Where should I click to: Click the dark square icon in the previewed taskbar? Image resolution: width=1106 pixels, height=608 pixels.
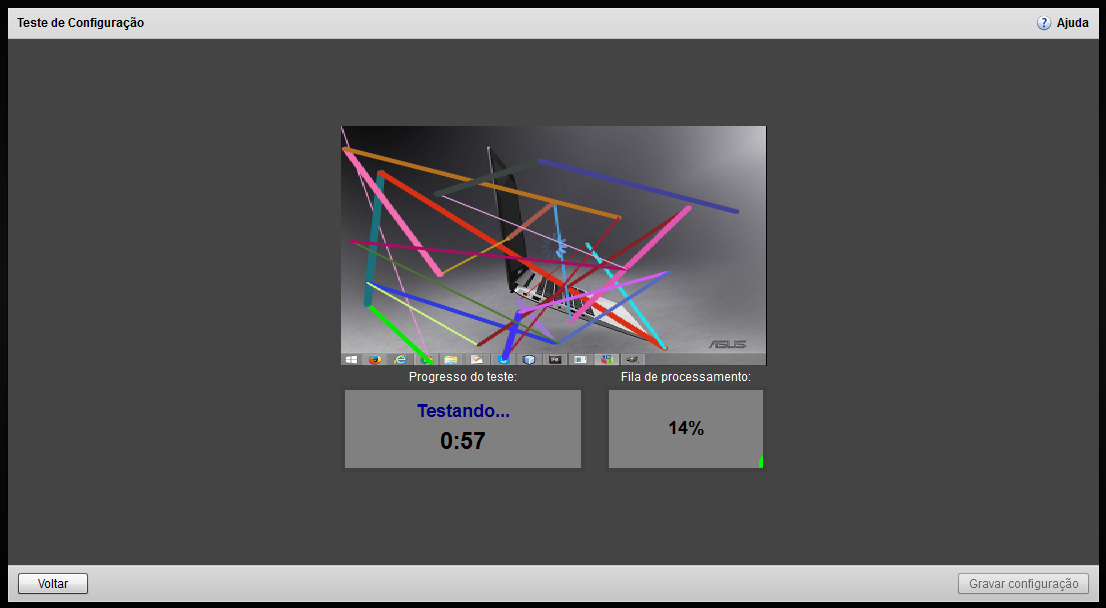[555, 359]
